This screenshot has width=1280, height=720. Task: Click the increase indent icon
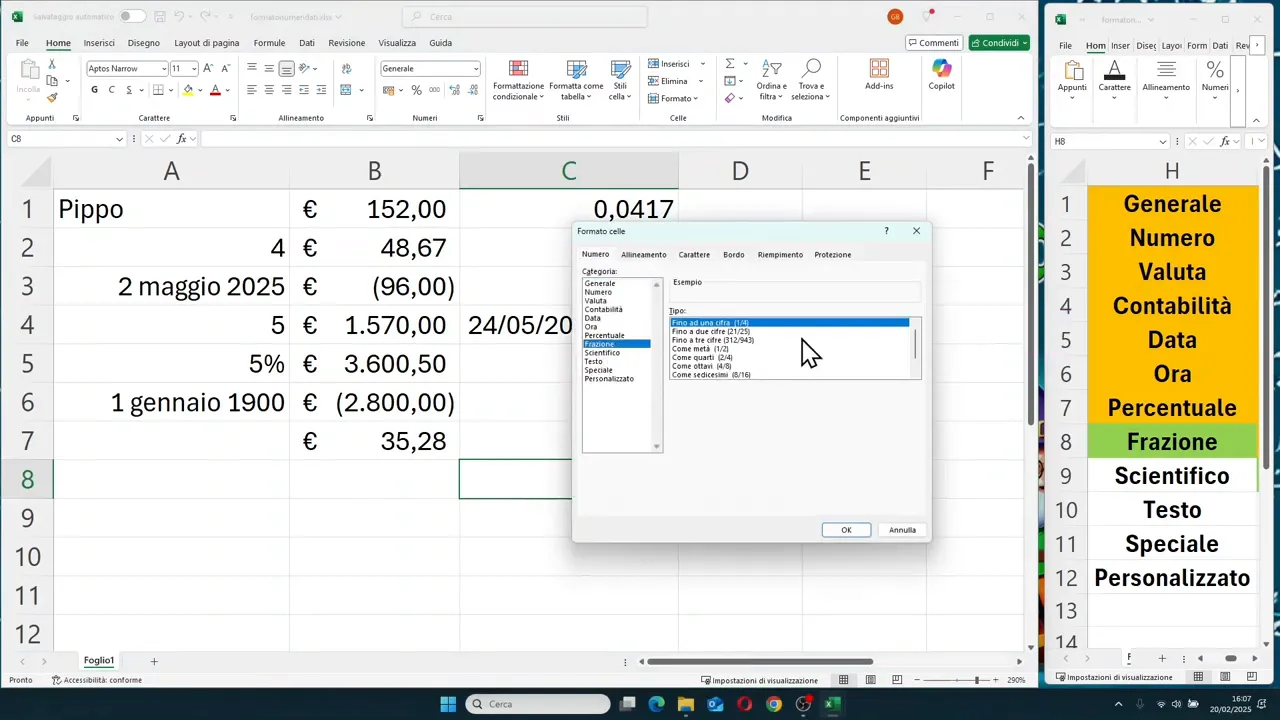tap(321, 90)
